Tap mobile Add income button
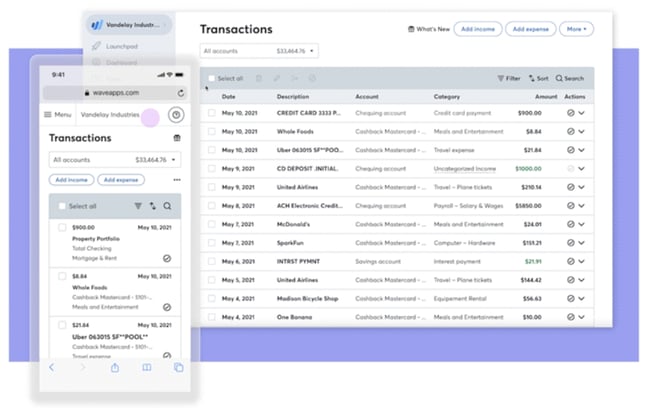Viewport: 650px width, 412px height. [71, 180]
